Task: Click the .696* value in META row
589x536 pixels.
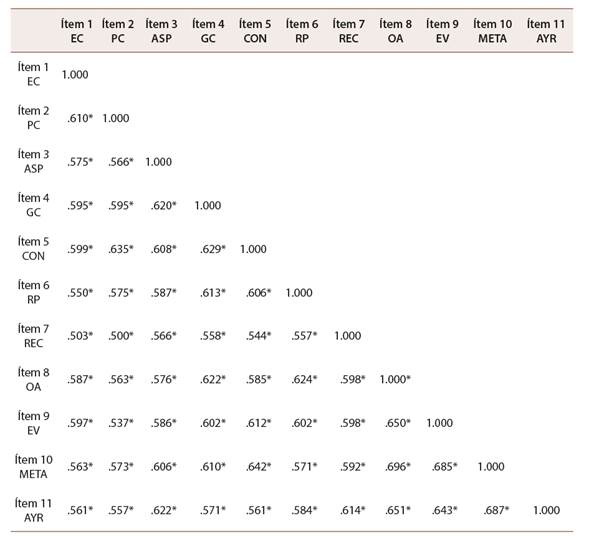Action: coord(397,467)
